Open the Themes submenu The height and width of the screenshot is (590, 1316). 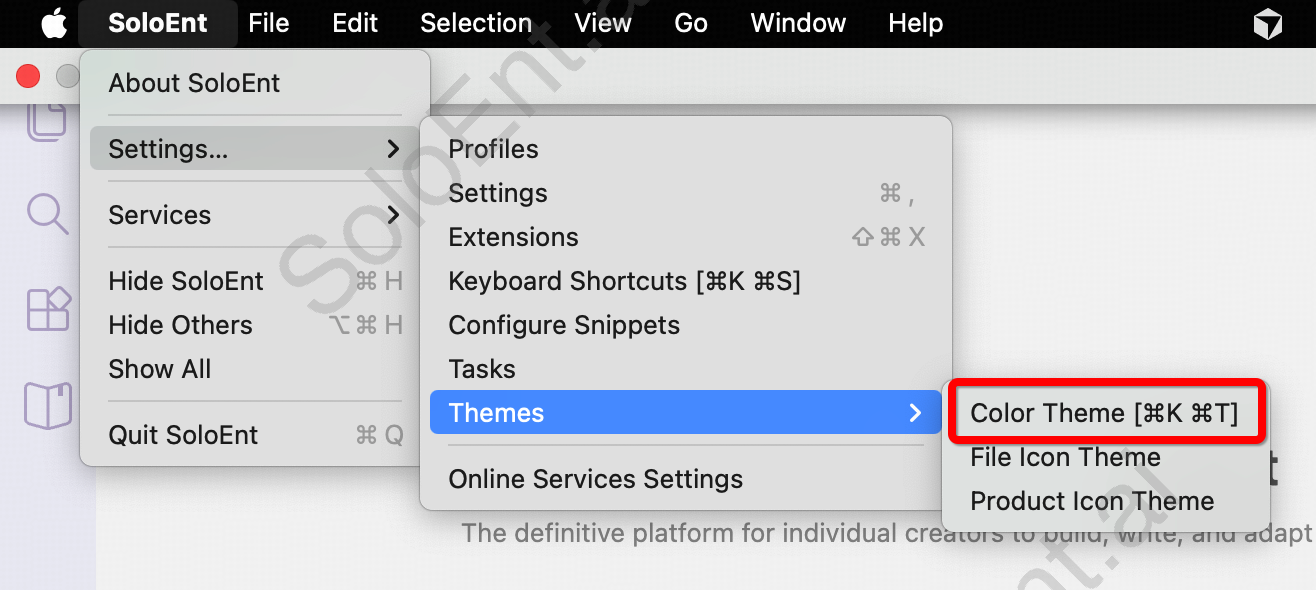(x=498, y=412)
